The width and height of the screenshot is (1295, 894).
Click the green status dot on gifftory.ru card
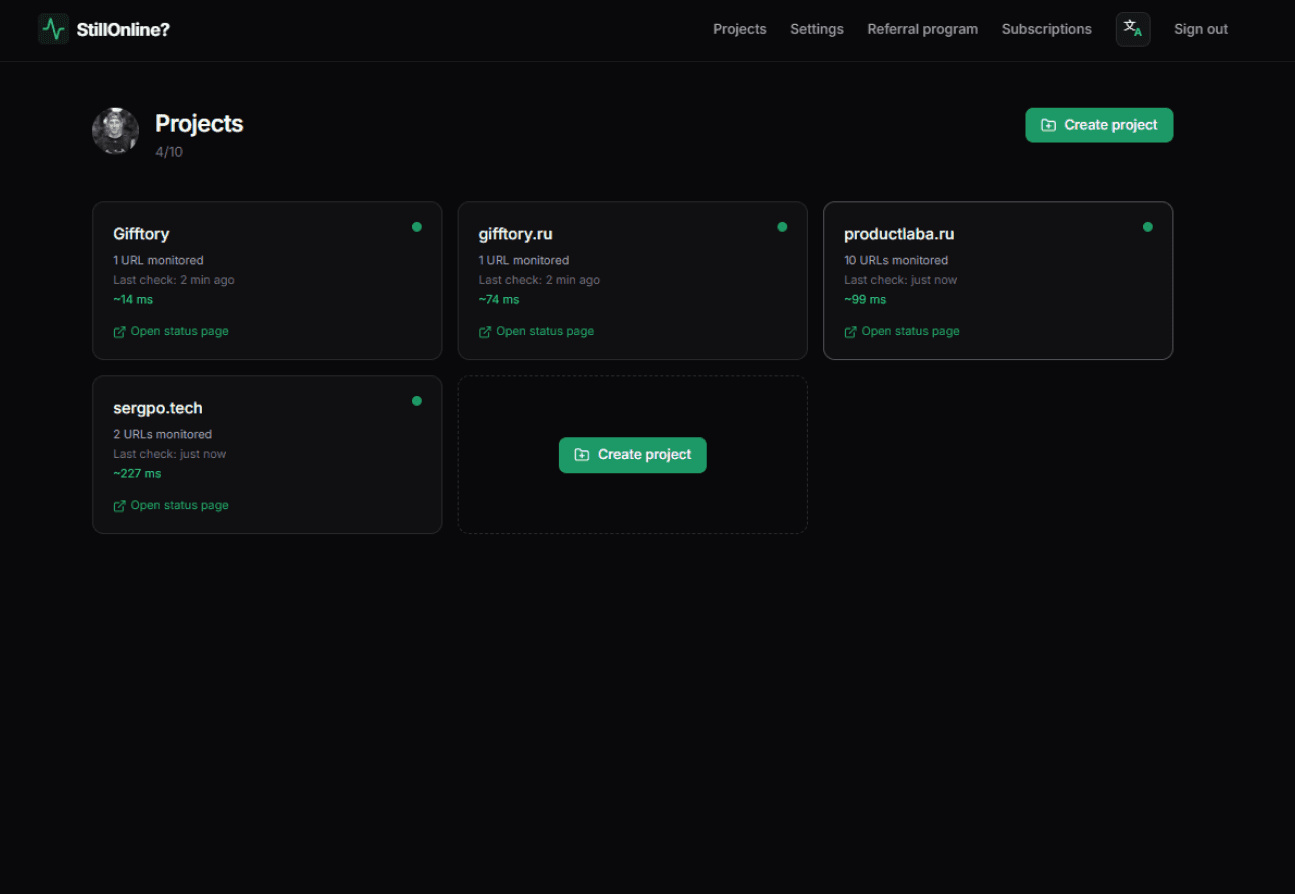pos(782,227)
